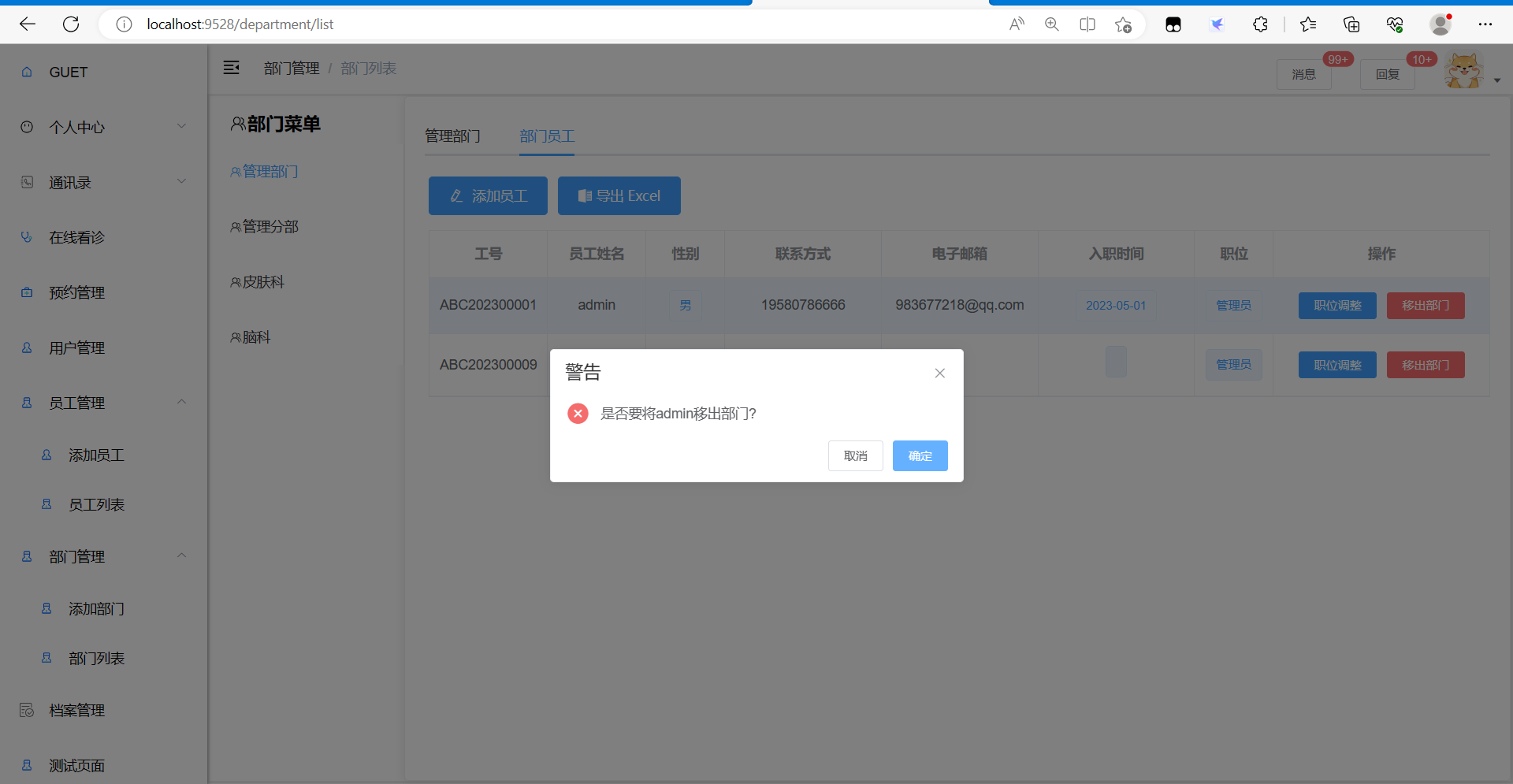Switch to the 管理部门 tab
This screenshot has width=1513, height=784.
(452, 136)
